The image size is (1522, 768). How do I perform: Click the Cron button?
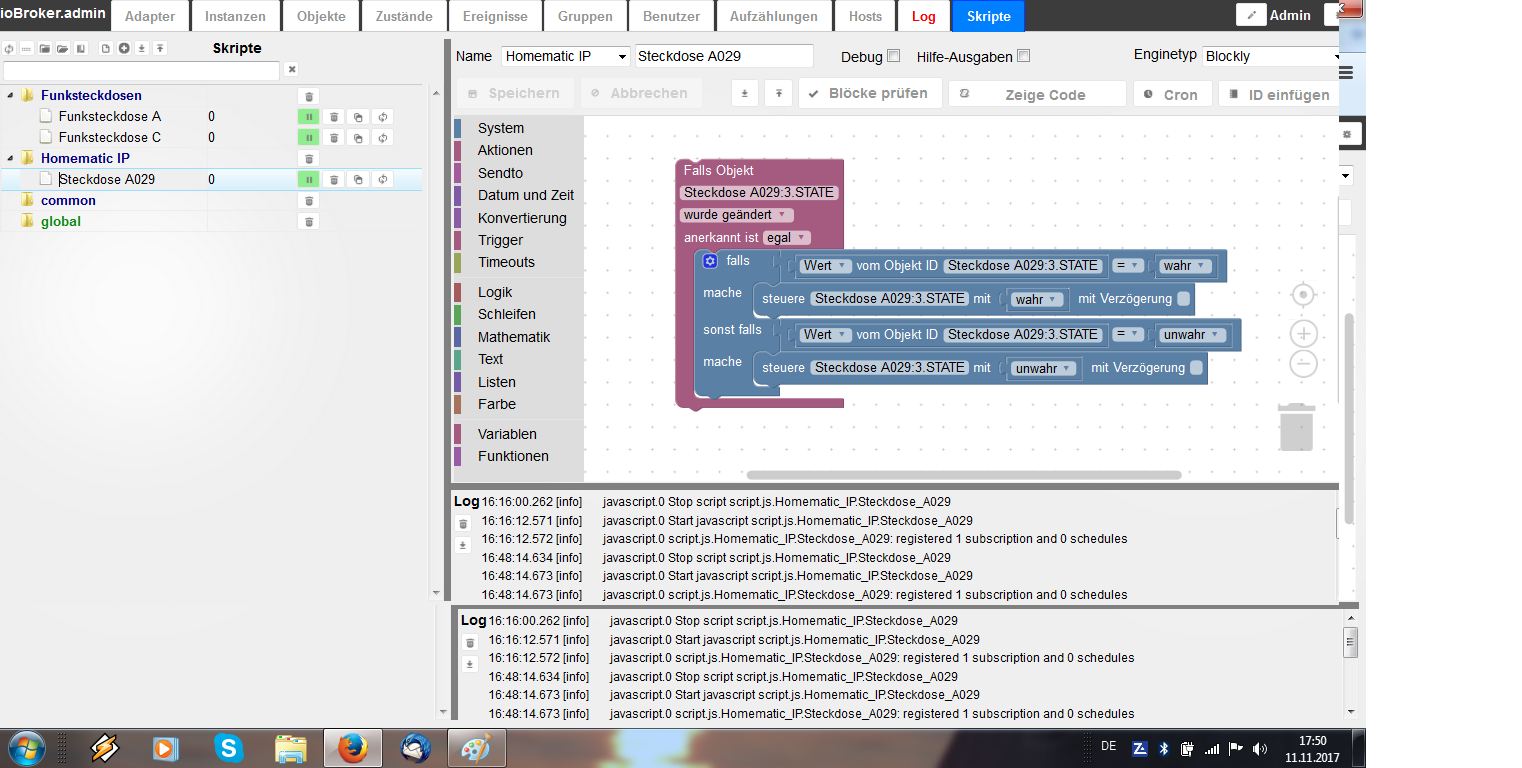[1173, 94]
